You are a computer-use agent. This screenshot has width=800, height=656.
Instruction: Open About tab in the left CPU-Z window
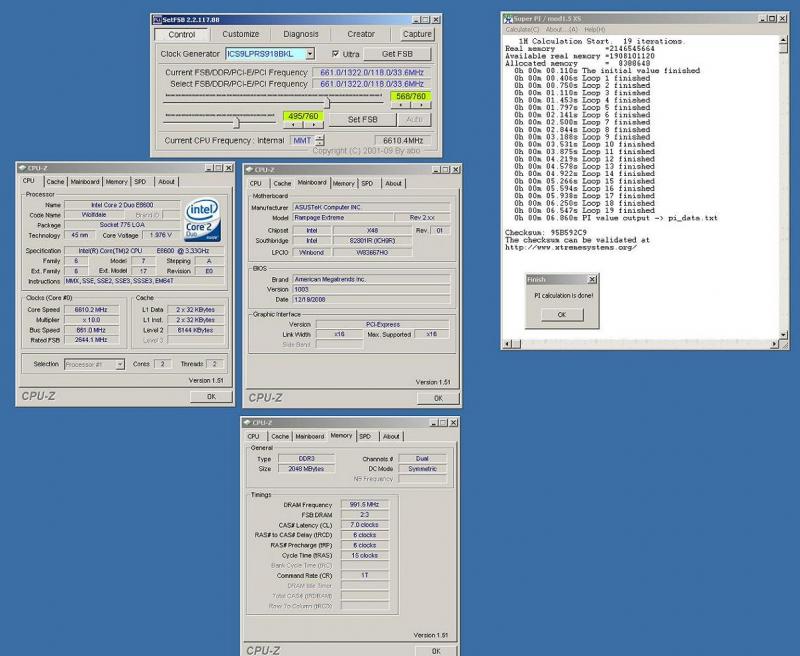[x=166, y=182]
